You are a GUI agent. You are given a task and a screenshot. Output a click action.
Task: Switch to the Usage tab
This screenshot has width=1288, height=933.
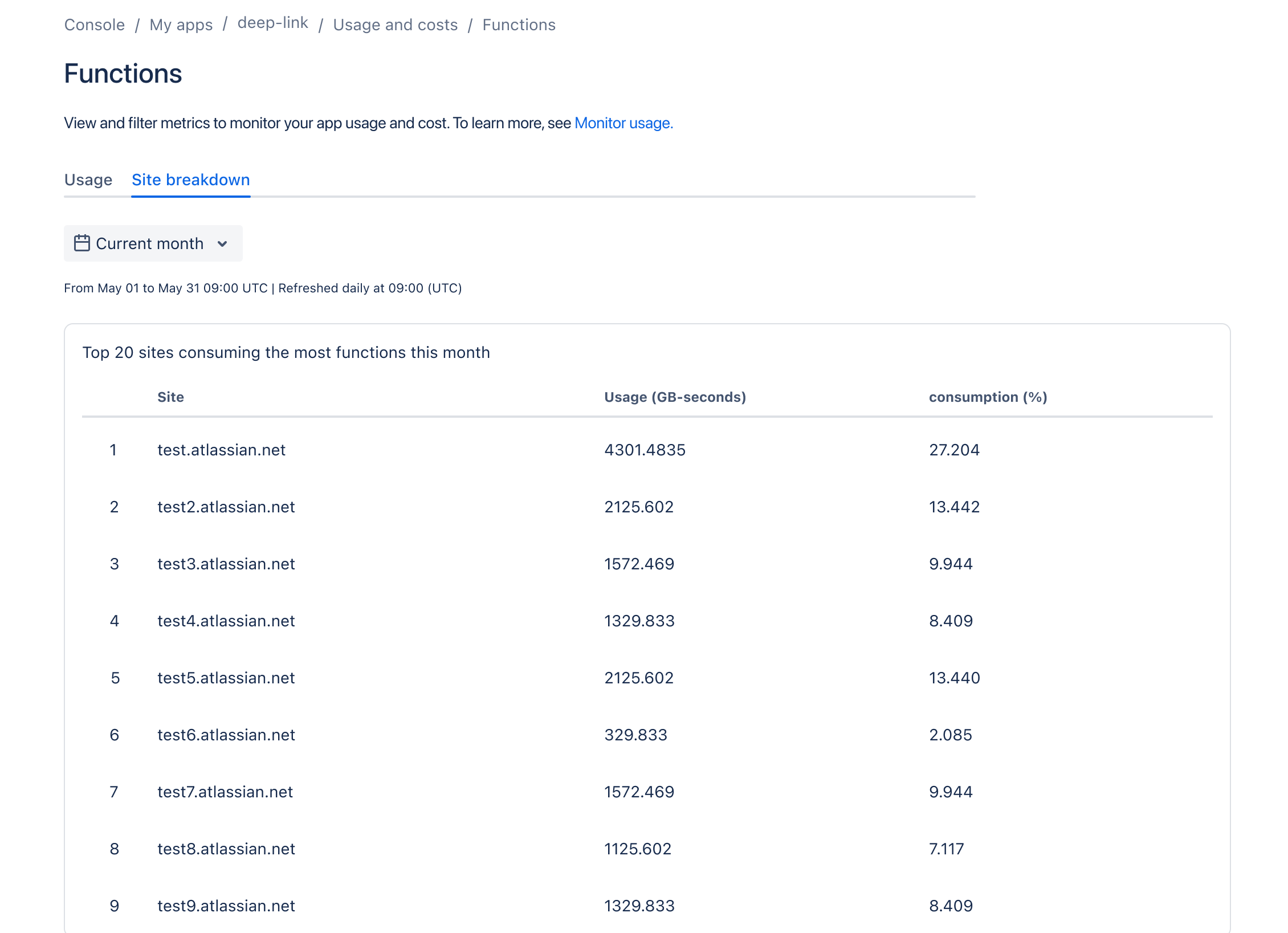tap(88, 180)
